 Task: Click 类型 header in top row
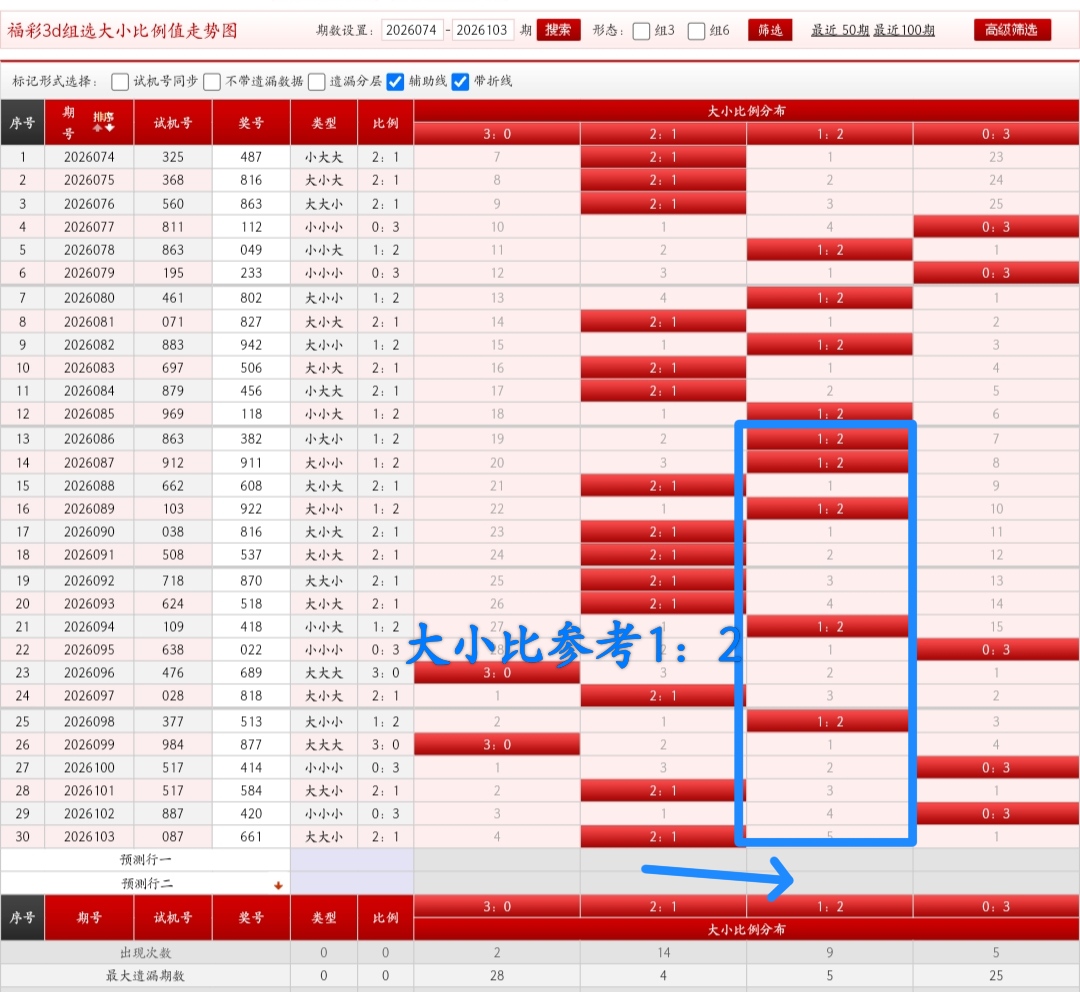tap(324, 123)
